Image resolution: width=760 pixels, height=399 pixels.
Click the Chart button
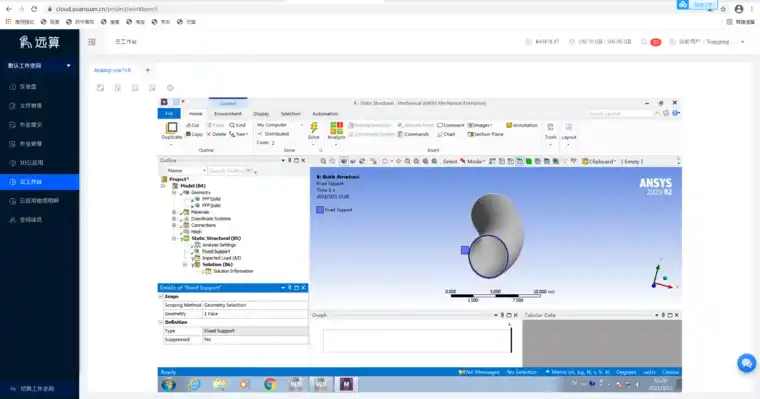pyautogui.click(x=446, y=134)
